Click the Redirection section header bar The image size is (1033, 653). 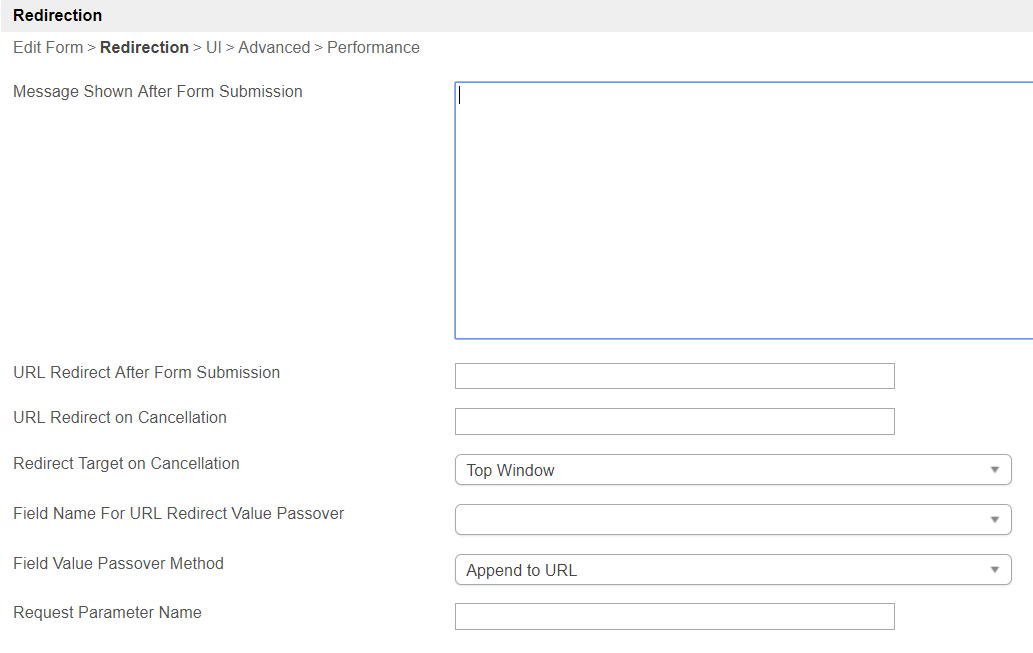pos(516,16)
